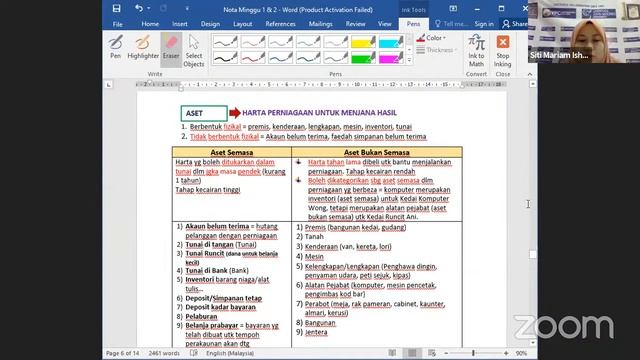Screen dimensions: 640x360
Task: Undo the last action
Action: tap(139, 9)
